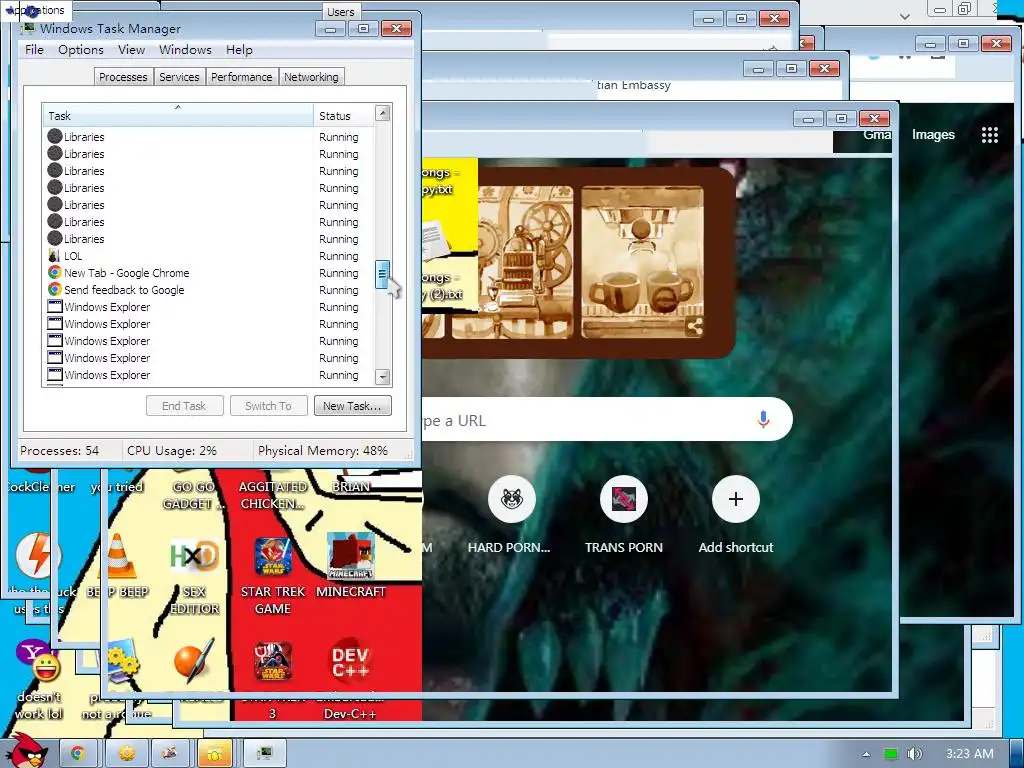Open the GO GO GADGET desktop shortcut label

pos(193,495)
